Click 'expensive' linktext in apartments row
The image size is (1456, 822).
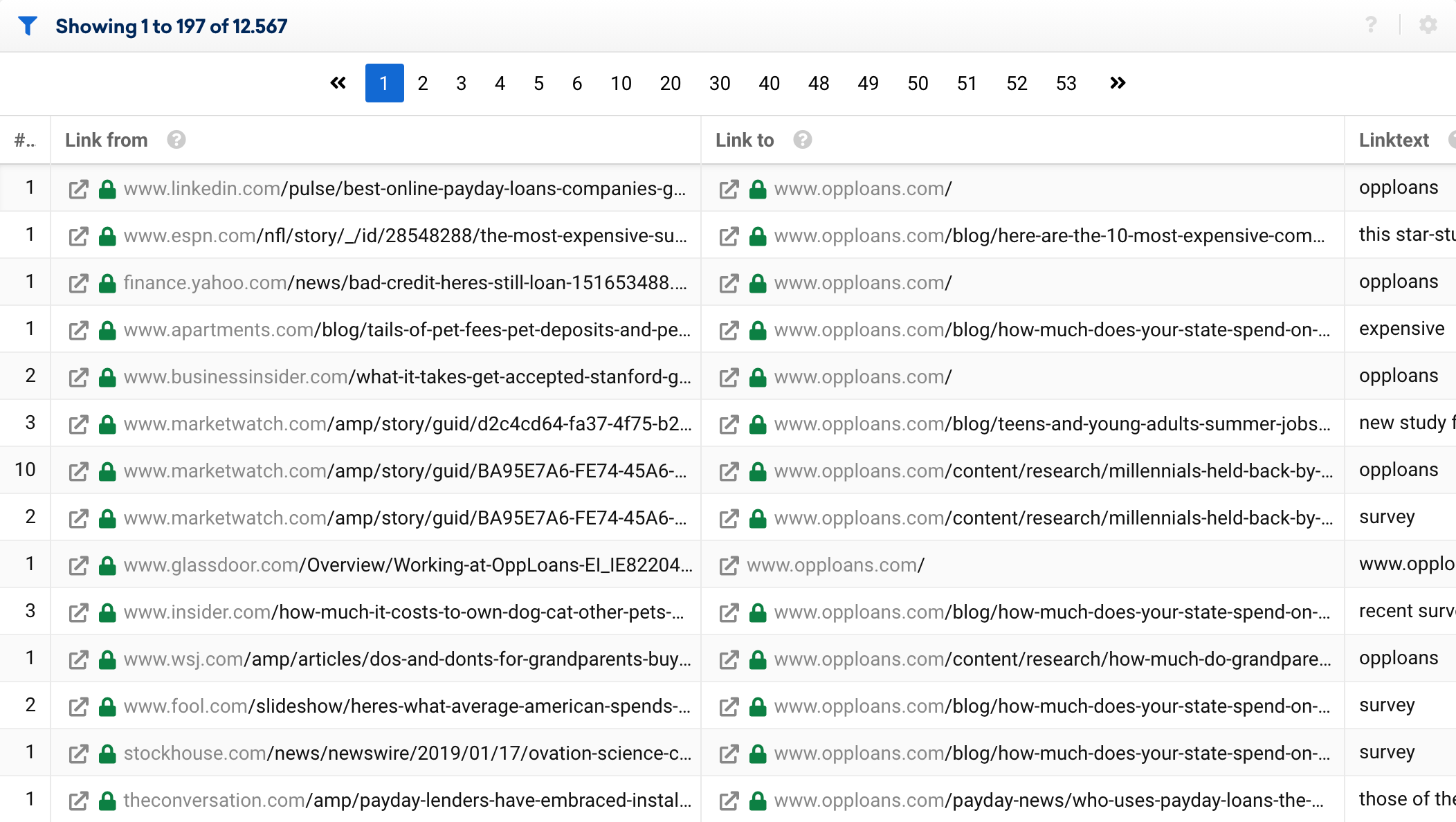(x=1402, y=329)
